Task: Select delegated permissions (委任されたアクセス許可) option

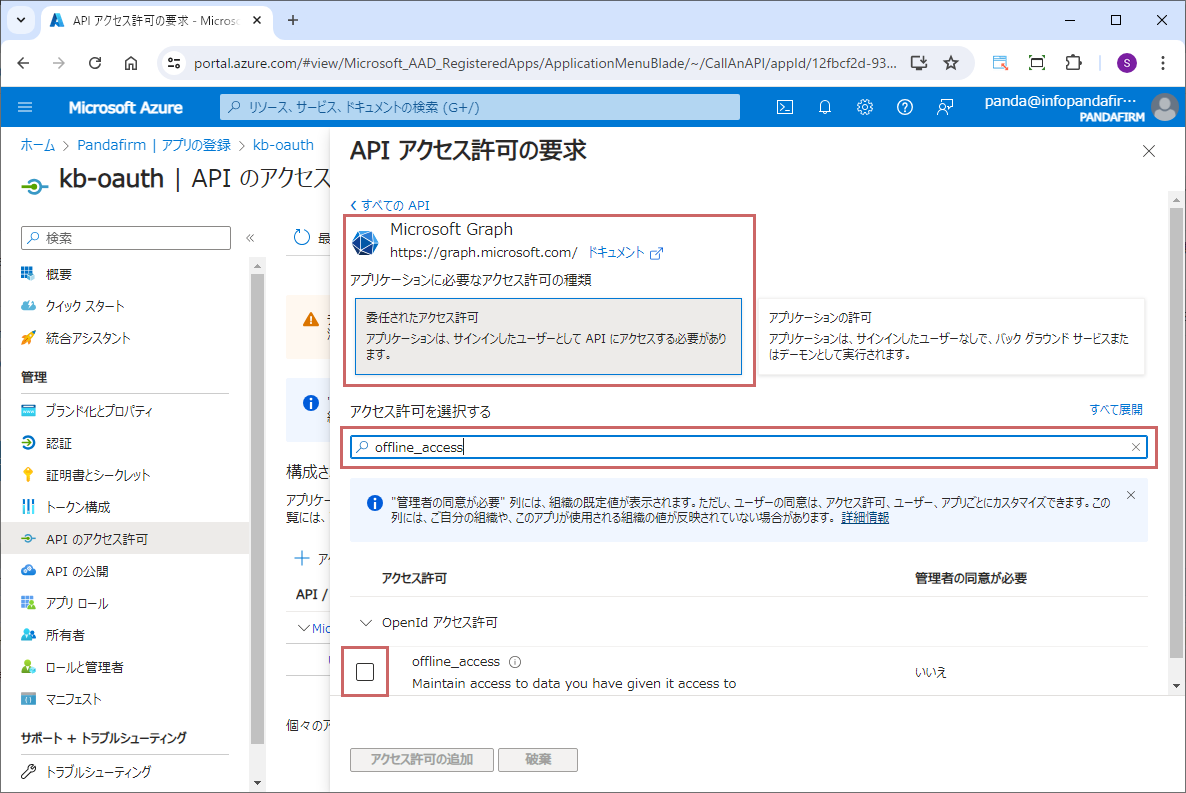Action: [x=548, y=336]
